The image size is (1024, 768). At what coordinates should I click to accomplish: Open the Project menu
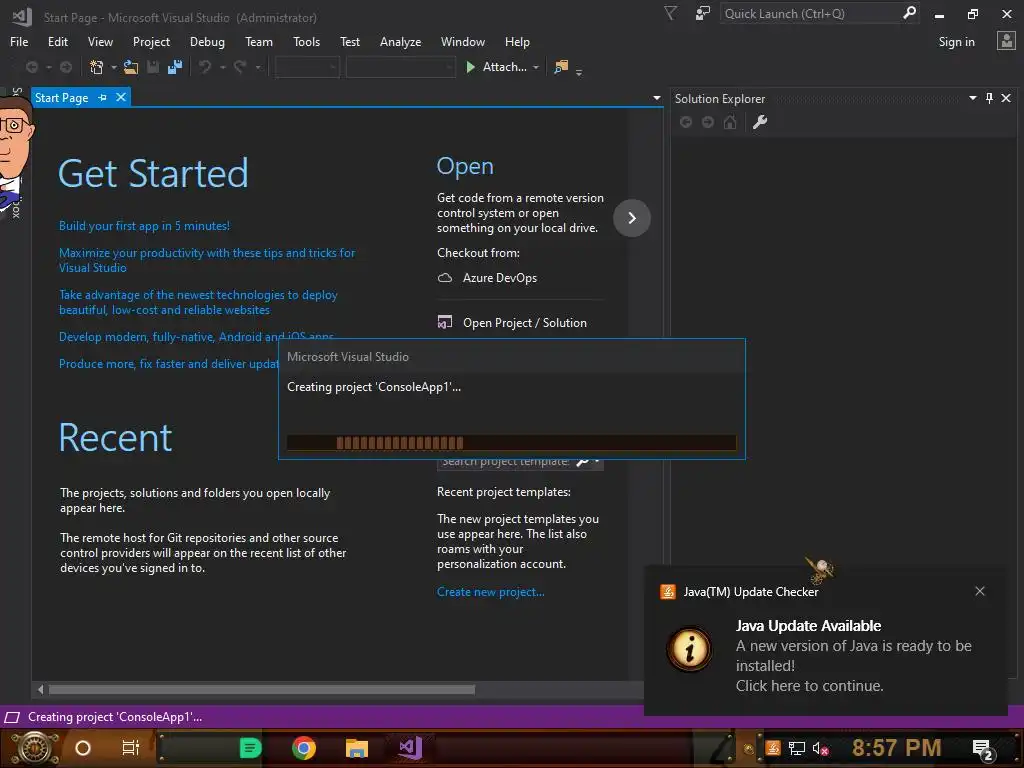(151, 42)
